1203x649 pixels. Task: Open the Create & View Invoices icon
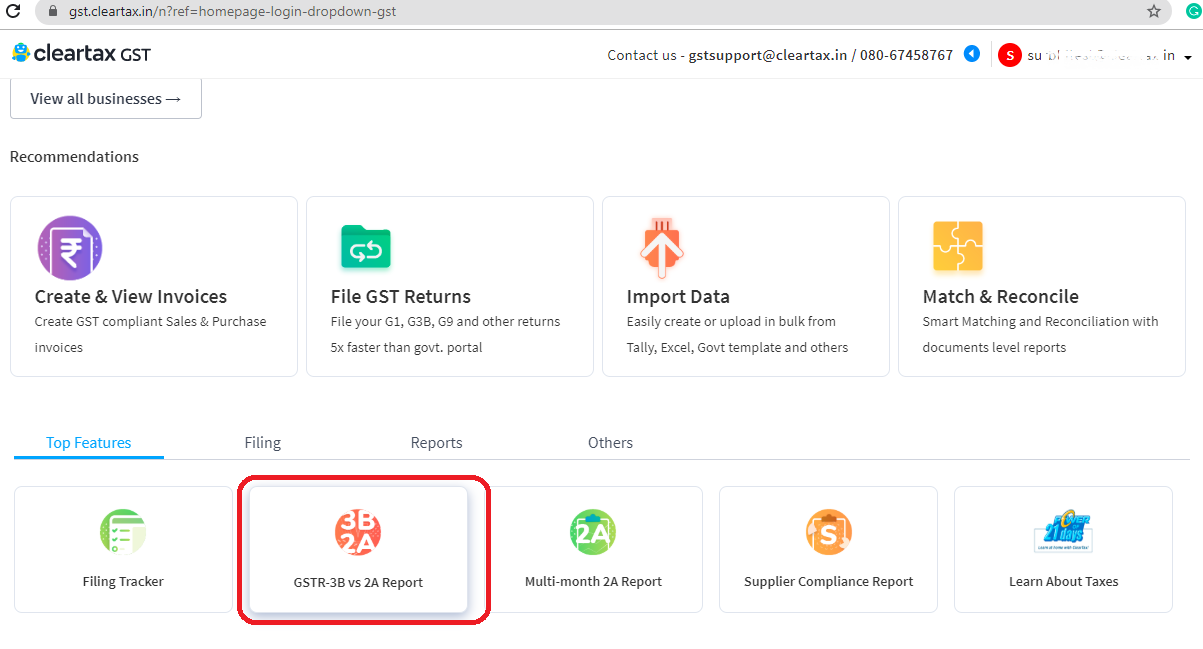click(x=70, y=248)
